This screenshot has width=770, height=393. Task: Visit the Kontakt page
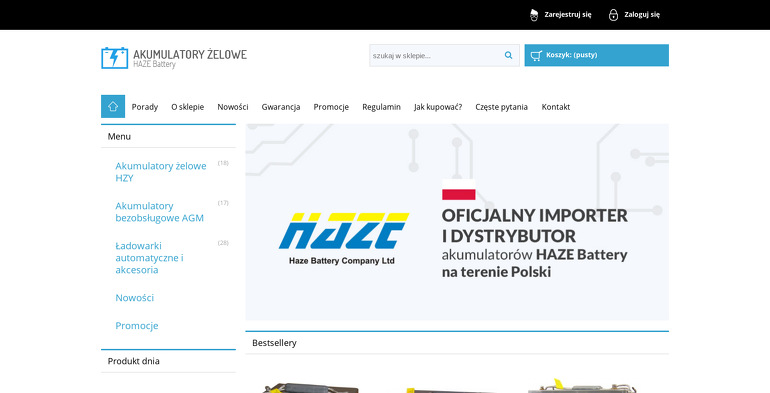point(556,107)
